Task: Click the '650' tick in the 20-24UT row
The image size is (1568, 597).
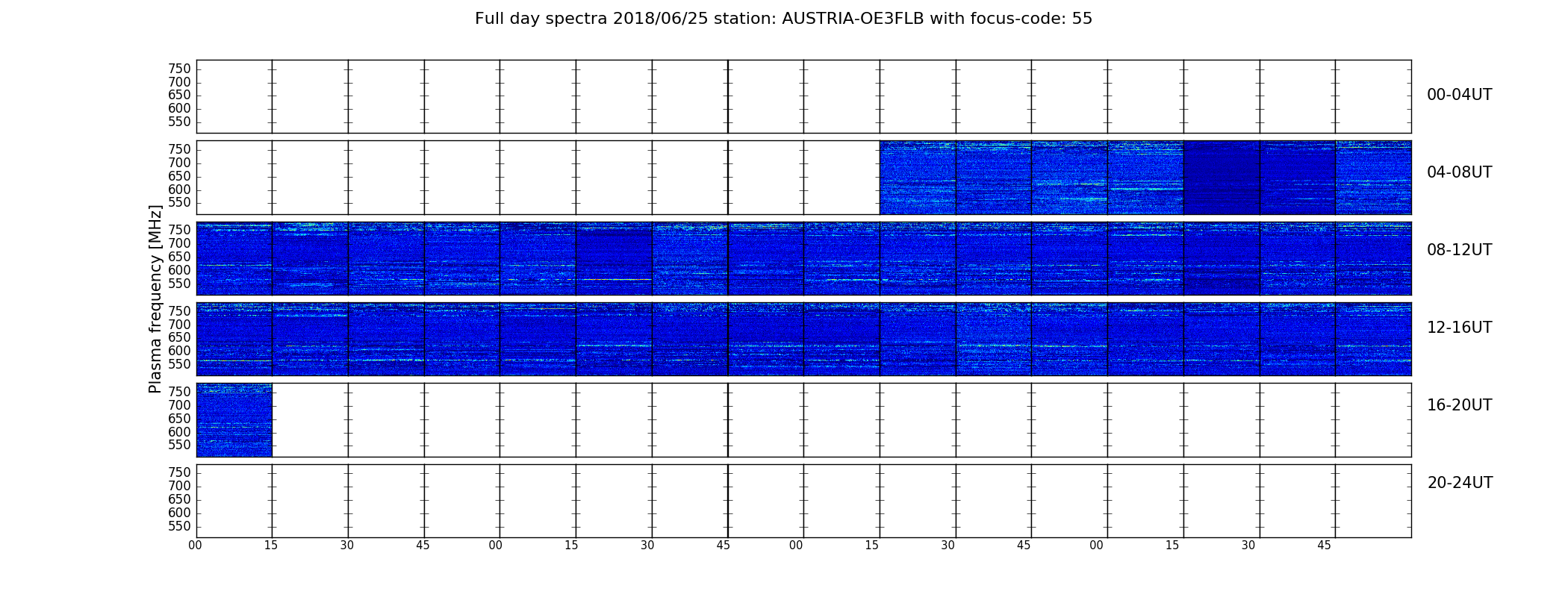Action: [x=179, y=499]
